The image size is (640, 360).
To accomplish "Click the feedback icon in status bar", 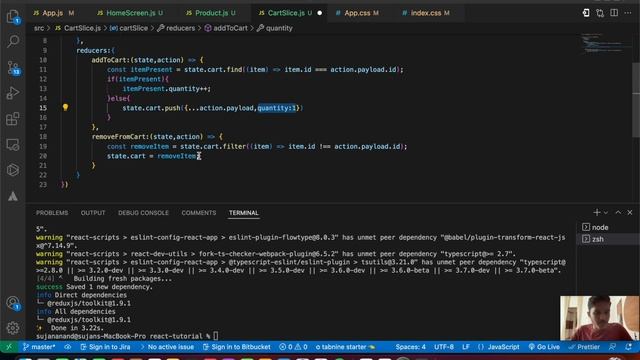I will point(612,347).
